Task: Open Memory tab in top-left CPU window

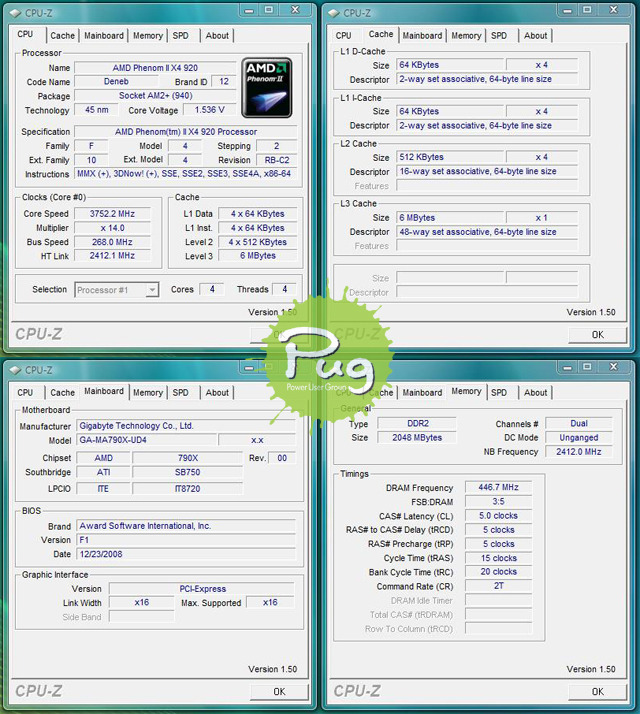Action: [x=148, y=36]
